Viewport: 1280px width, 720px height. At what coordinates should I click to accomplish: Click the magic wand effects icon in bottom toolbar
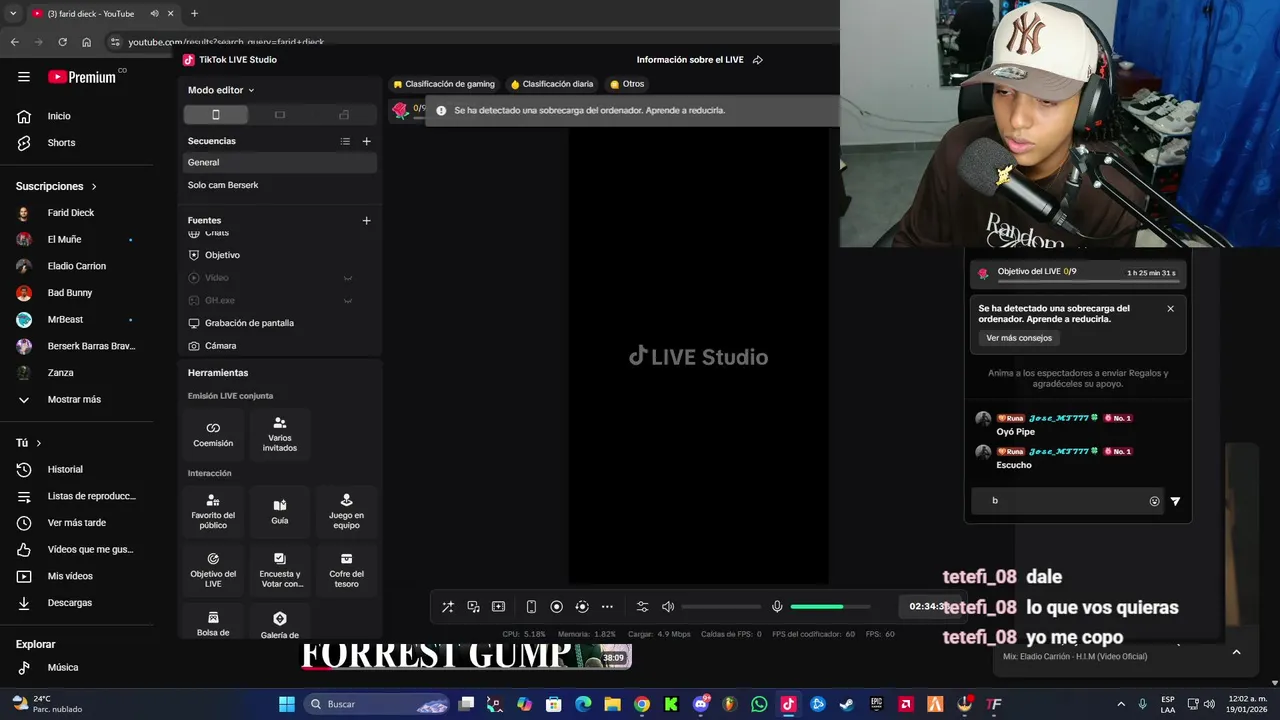pos(447,607)
